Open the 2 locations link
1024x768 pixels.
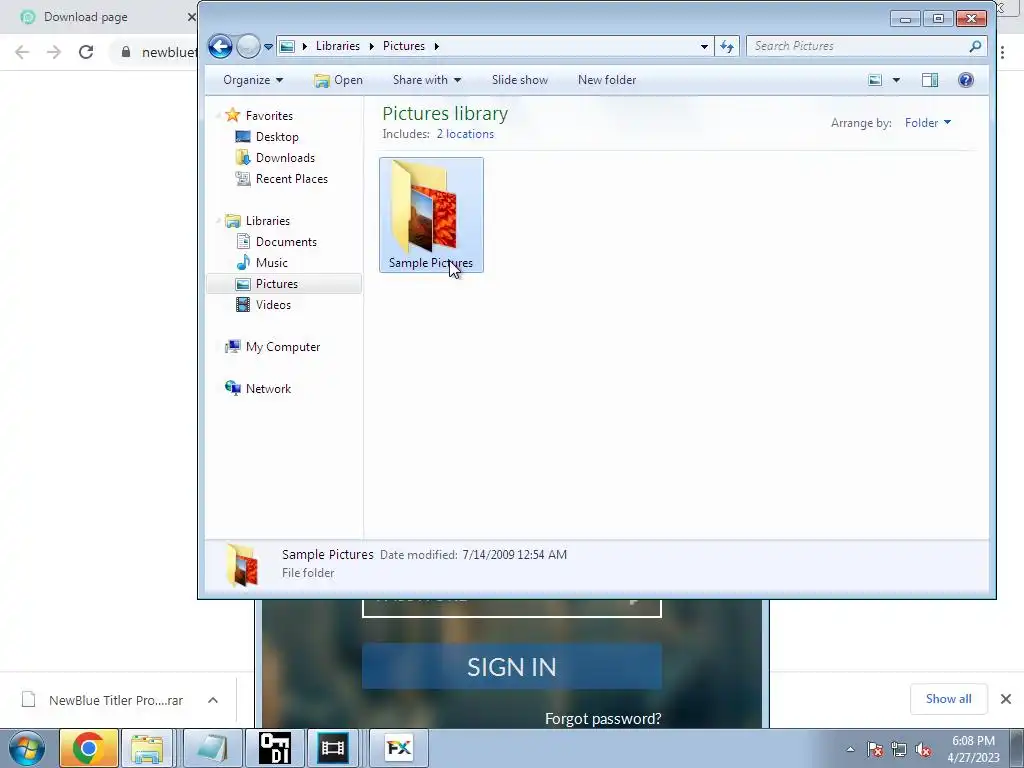[465, 134]
